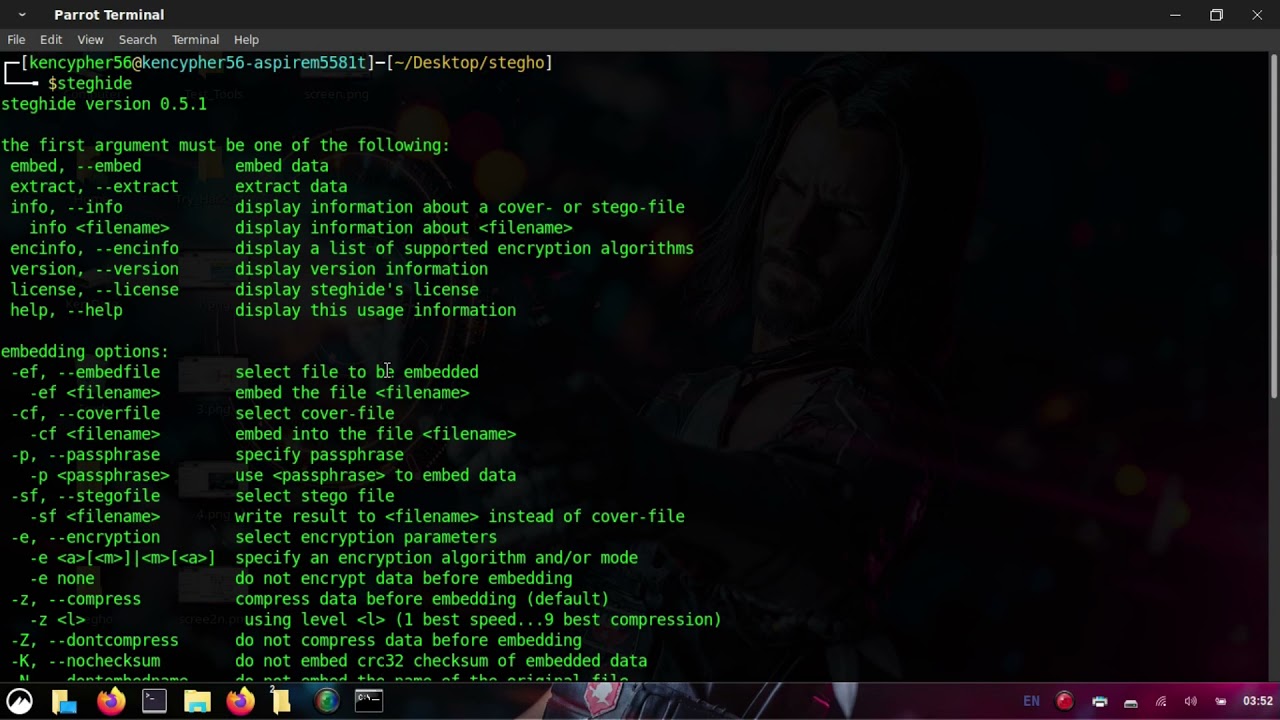Click the '-sf, --stegofile' option text
The width and height of the screenshot is (1280, 720).
tap(85, 496)
